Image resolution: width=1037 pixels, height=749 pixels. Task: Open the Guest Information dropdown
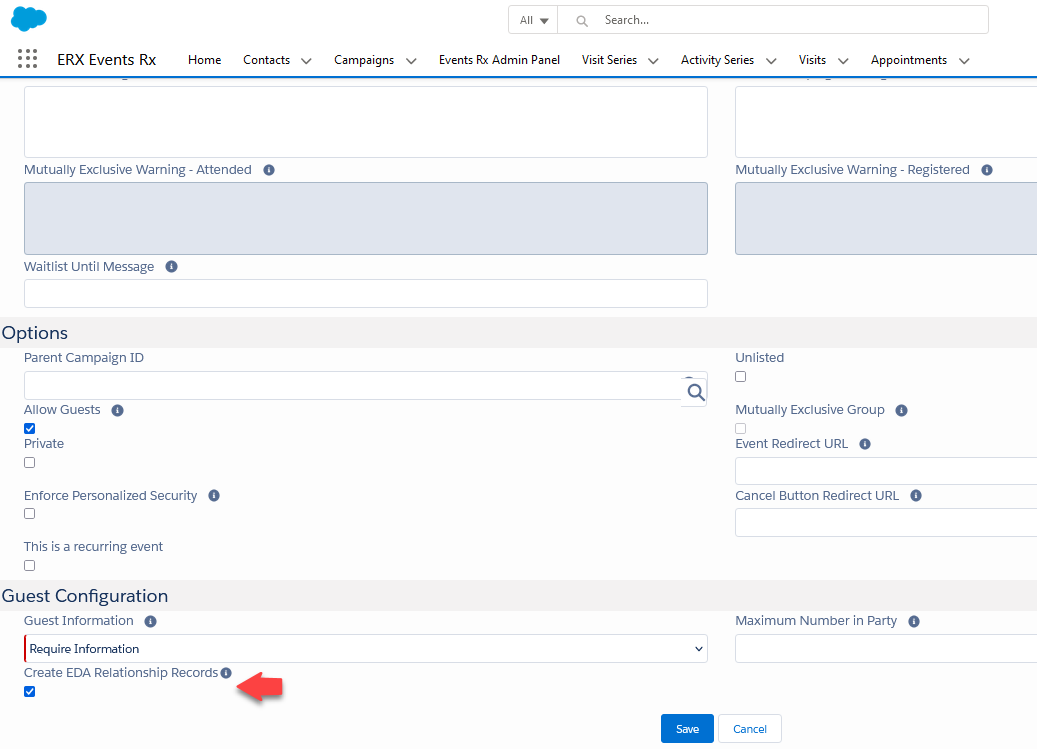(x=365, y=649)
